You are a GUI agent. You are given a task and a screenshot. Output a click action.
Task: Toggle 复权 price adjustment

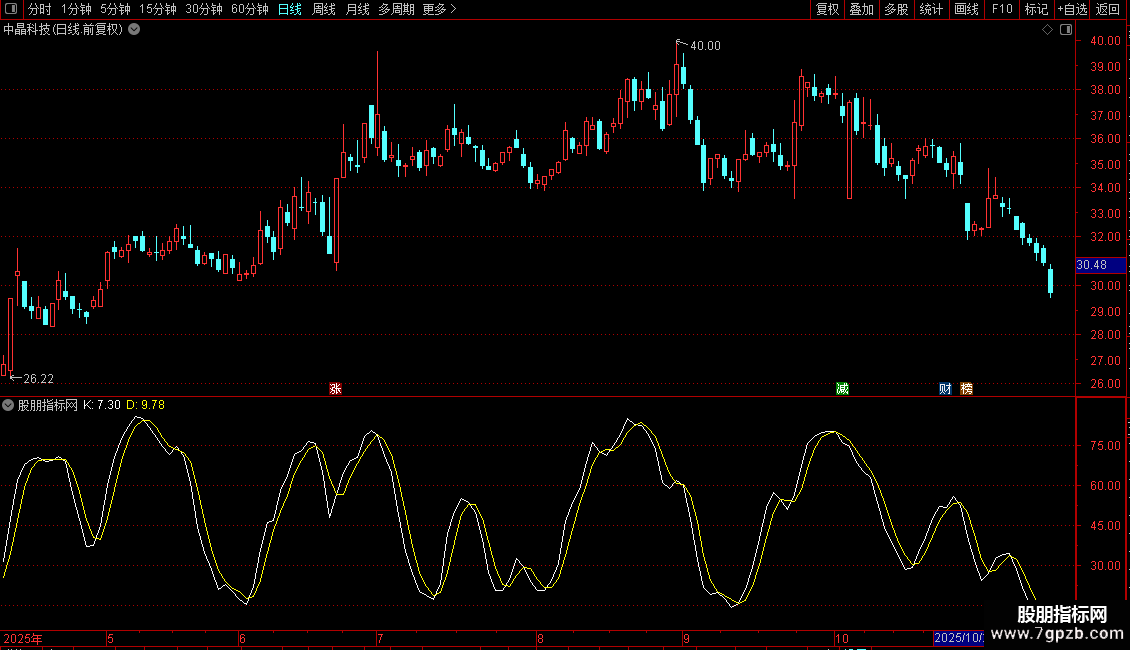pyautogui.click(x=827, y=9)
